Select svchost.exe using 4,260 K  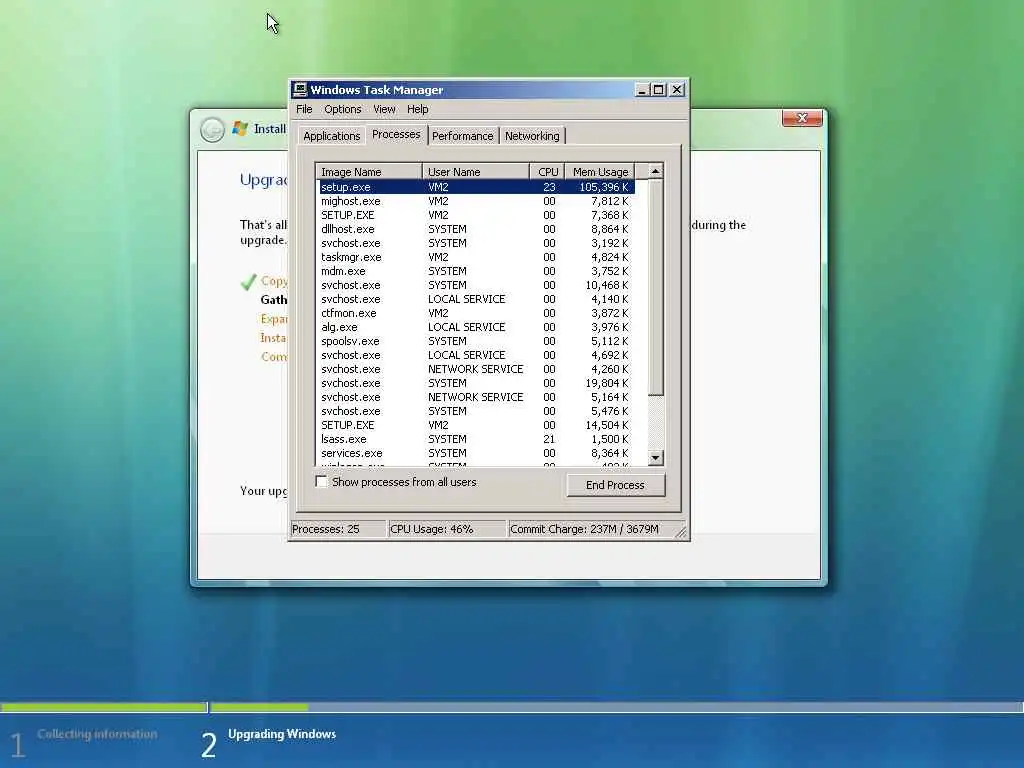(475, 369)
